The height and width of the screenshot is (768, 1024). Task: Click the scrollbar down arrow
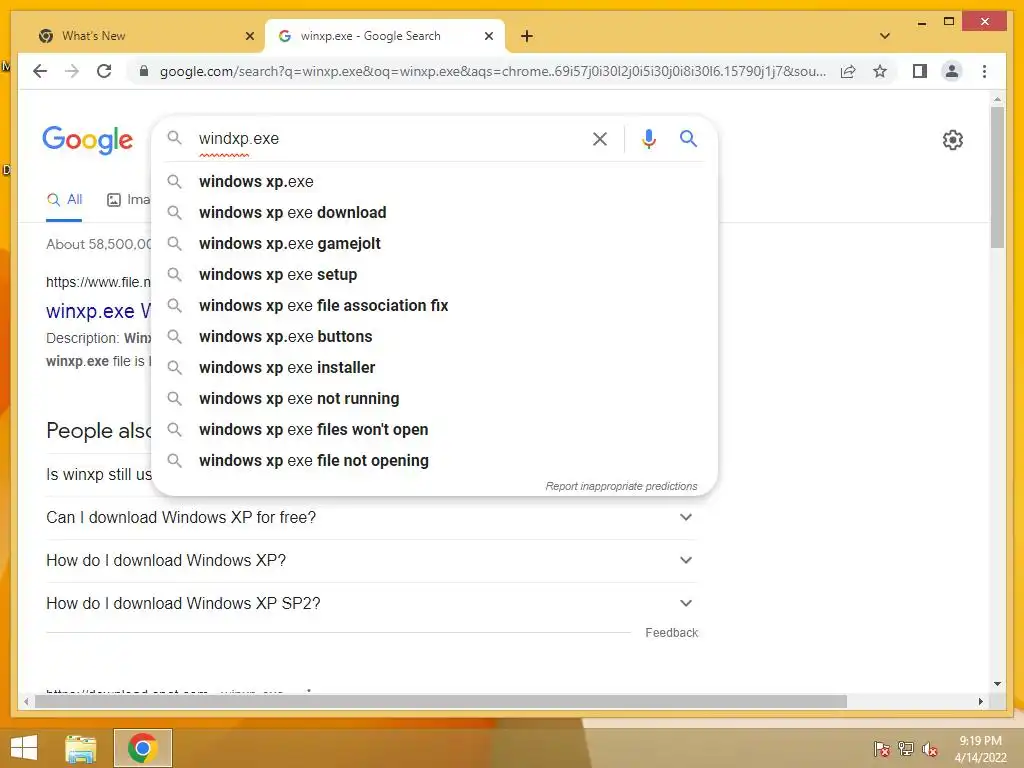[x=997, y=684]
